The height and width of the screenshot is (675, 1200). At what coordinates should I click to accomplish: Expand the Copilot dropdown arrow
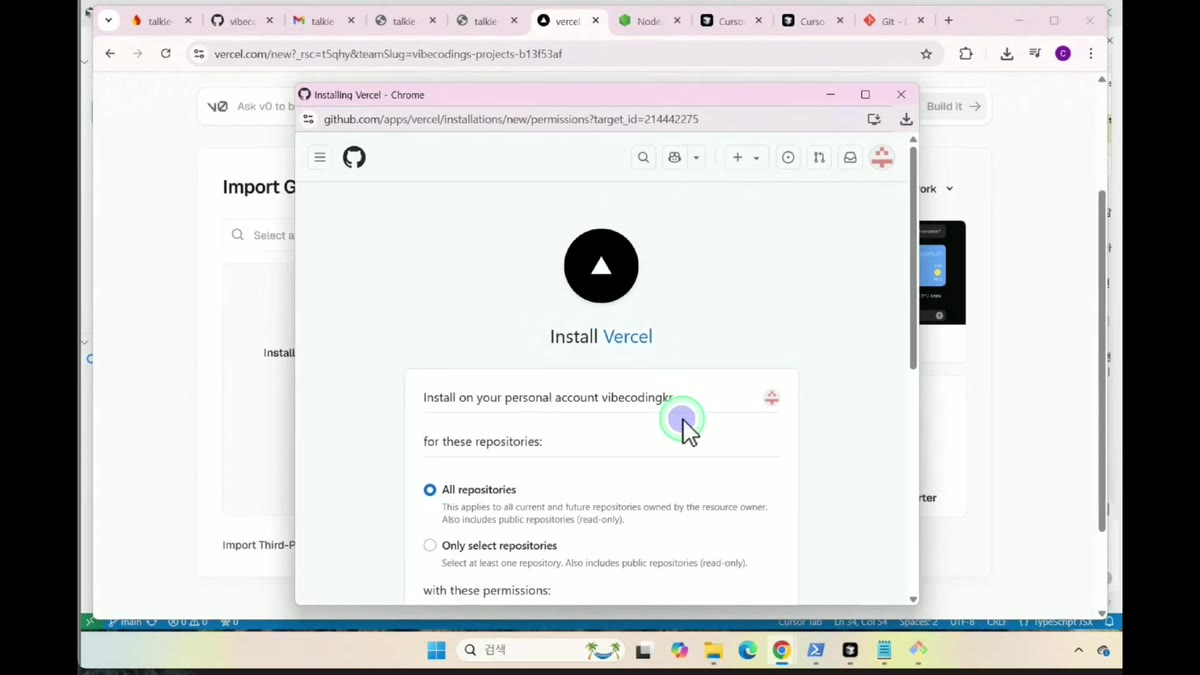click(x=696, y=158)
